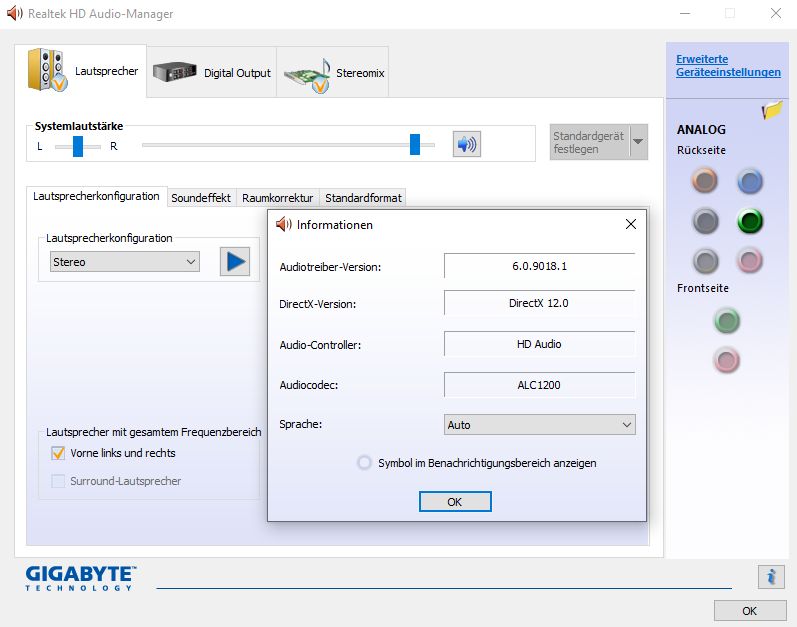Click the blue play test button
797x627 pixels.
pyautogui.click(x=235, y=262)
